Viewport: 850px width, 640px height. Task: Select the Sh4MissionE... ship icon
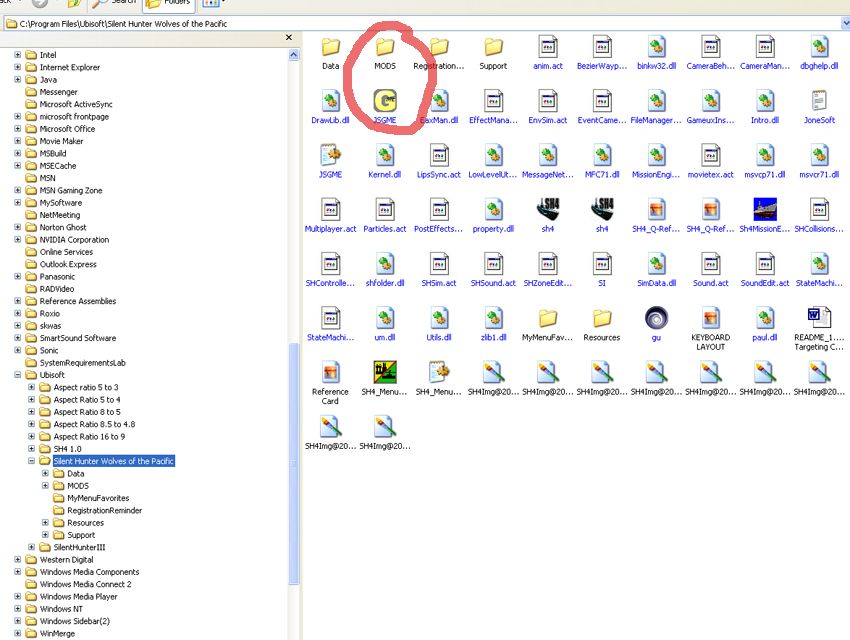pyautogui.click(x=765, y=210)
